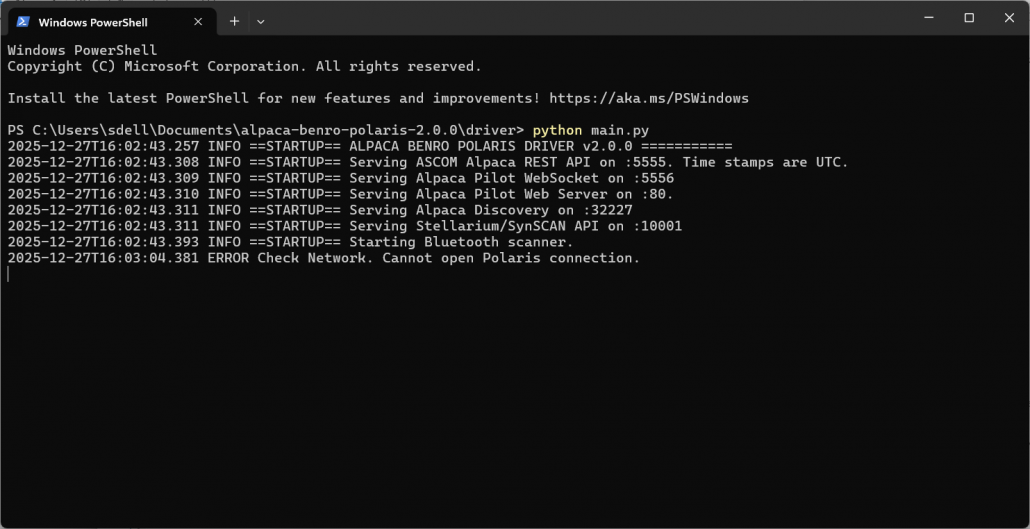
Task: Maximize the terminal window
Action: coord(969,18)
